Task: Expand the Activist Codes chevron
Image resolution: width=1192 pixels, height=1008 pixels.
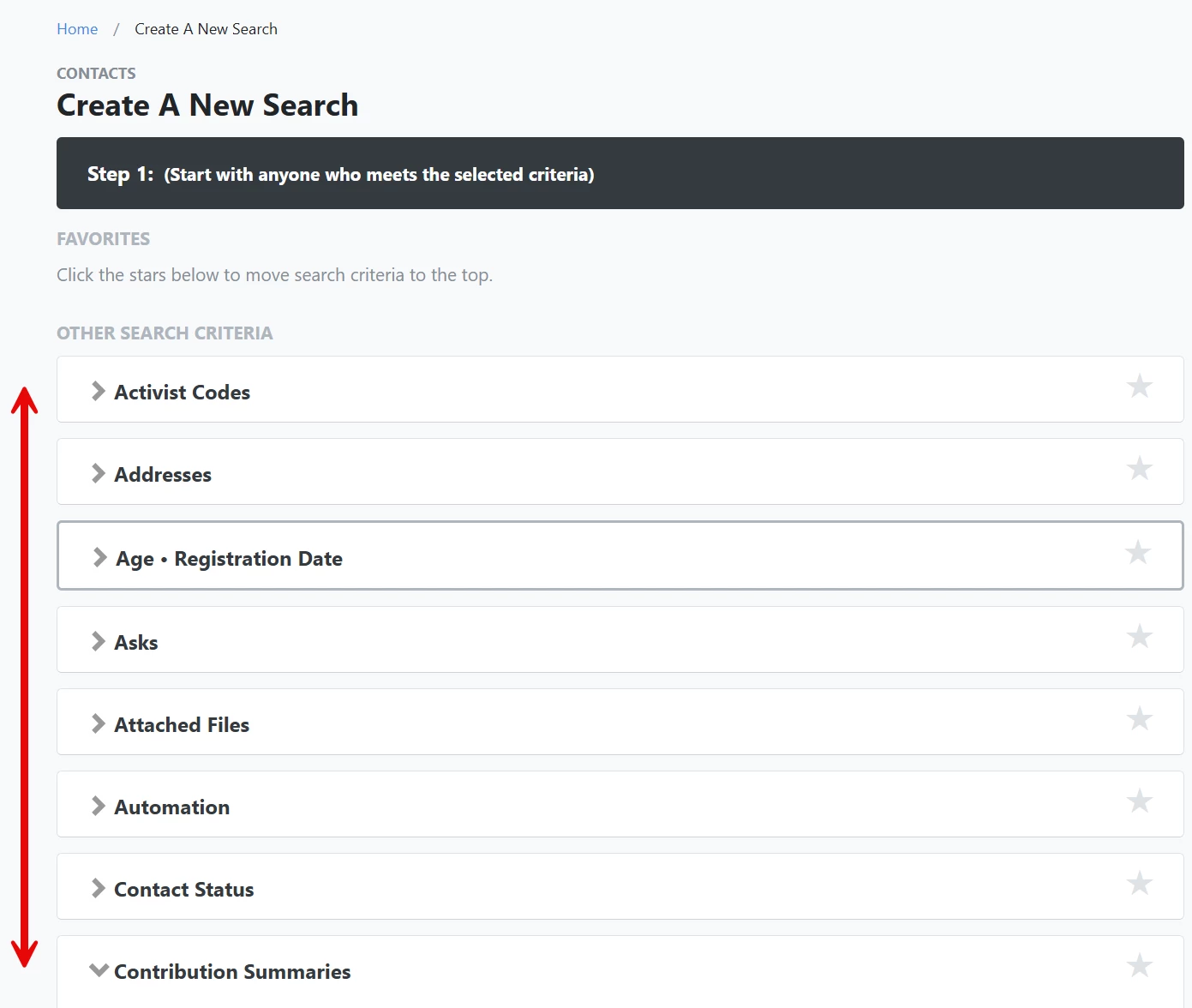Action: [98, 391]
